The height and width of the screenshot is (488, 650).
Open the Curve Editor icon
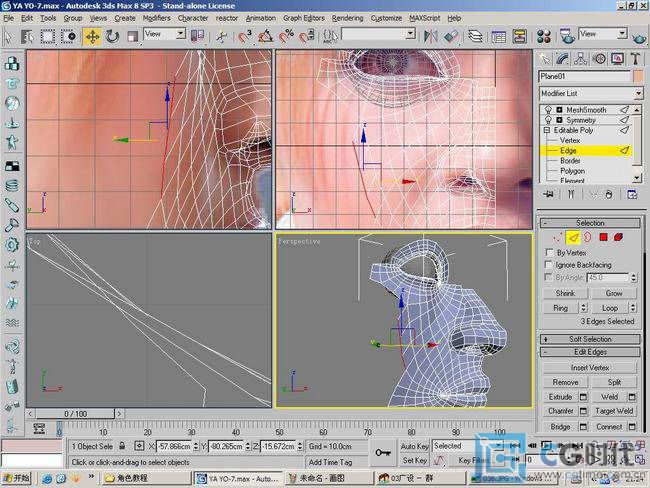click(x=499, y=36)
